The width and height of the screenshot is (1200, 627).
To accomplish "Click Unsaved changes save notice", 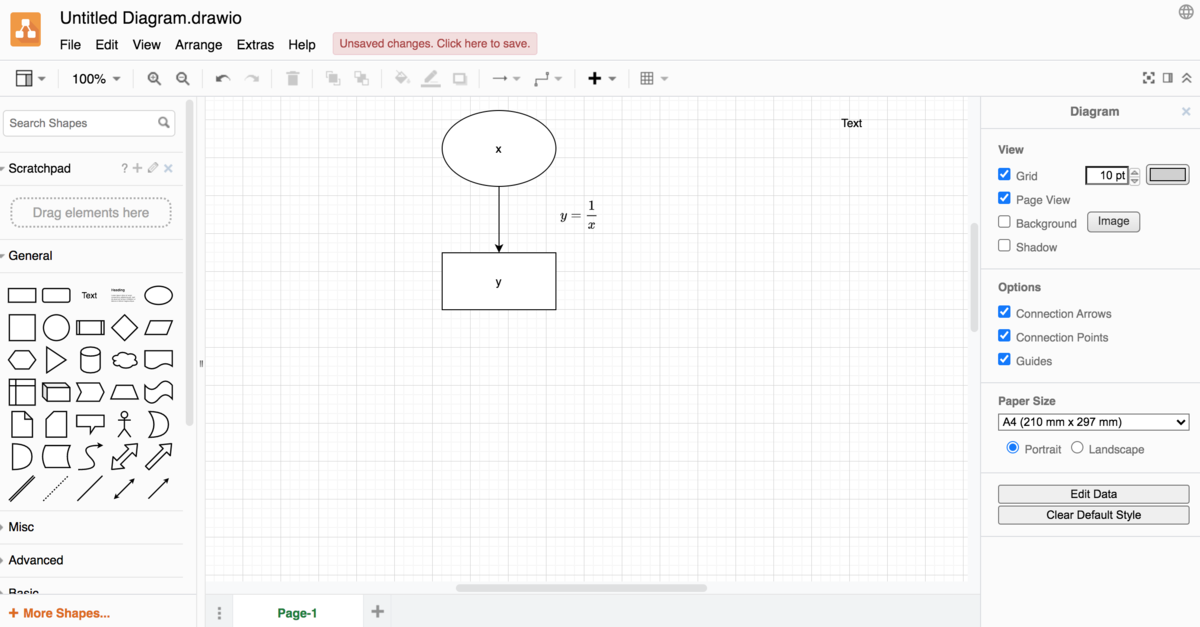I will click(435, 44).
